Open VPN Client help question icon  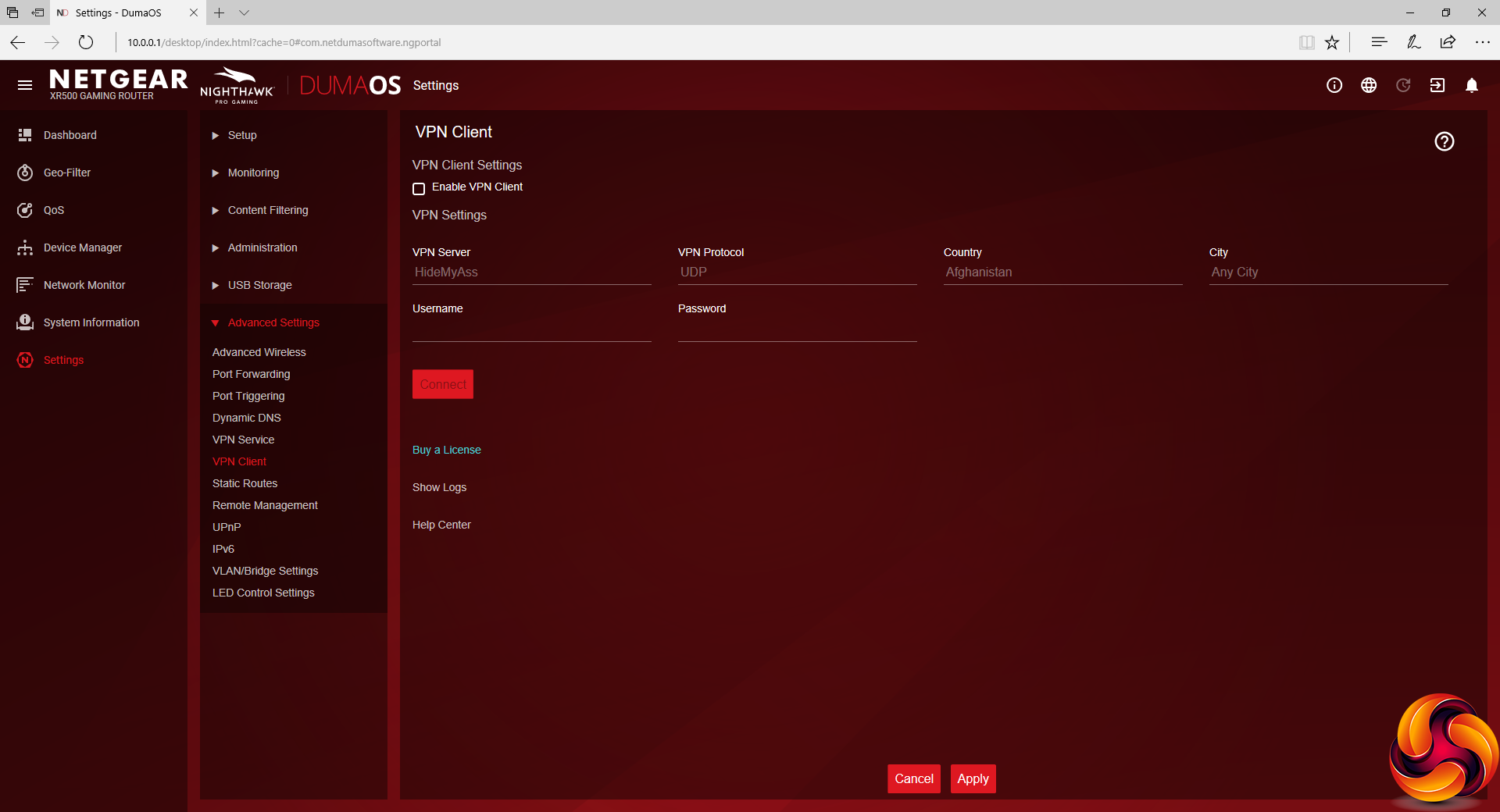pos(1445,141)
